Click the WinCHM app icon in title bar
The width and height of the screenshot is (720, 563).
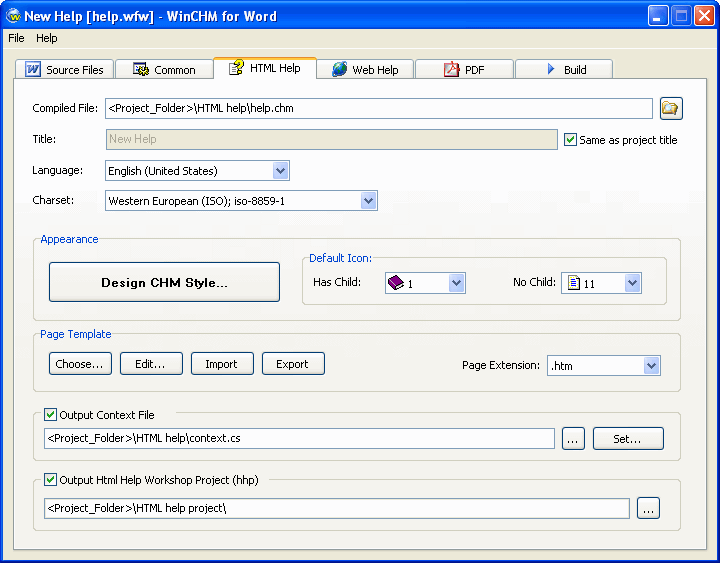click(13, 15)
